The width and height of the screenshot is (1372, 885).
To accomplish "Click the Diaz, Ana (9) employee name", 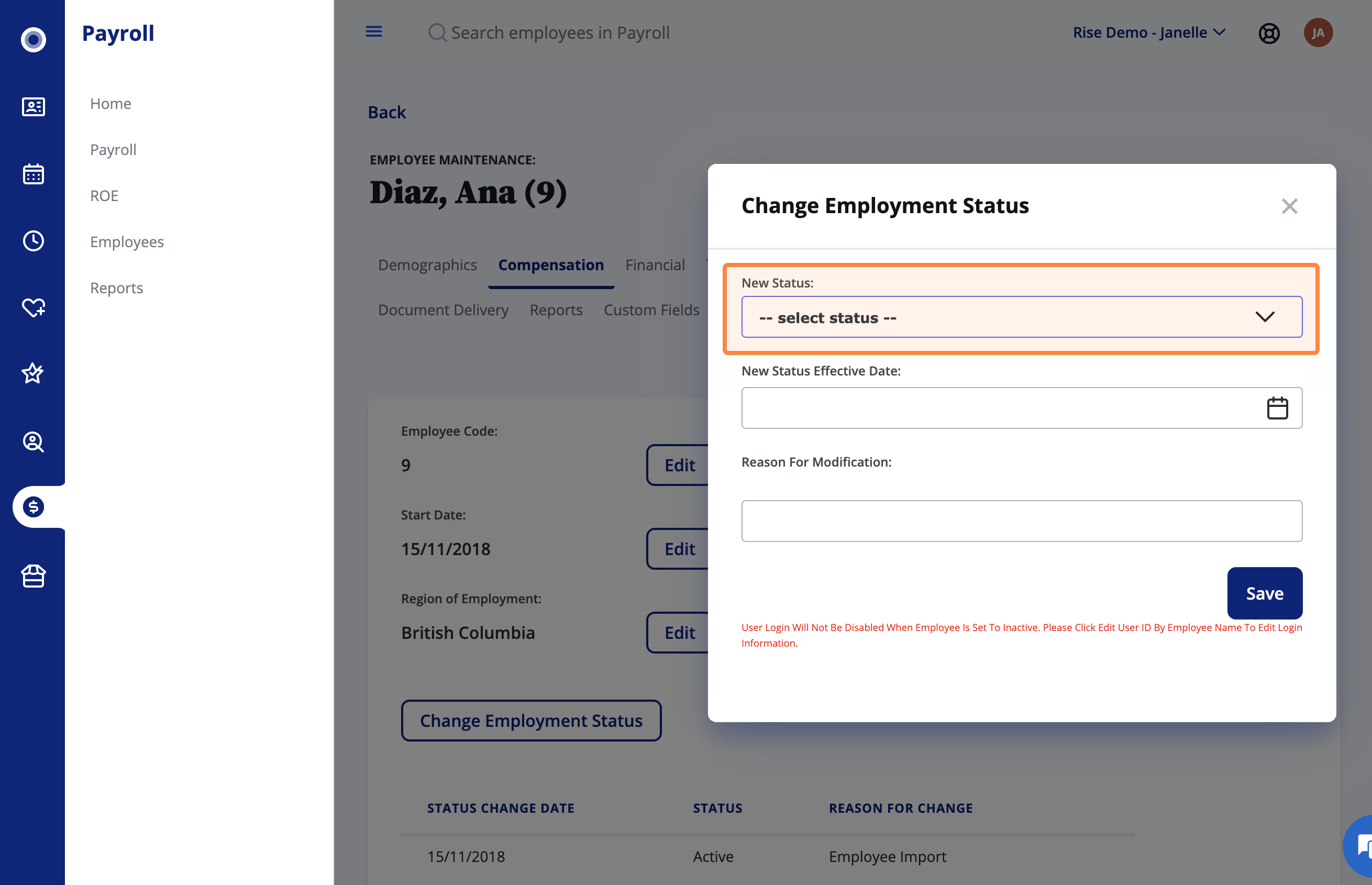I will tap(468, 192).
